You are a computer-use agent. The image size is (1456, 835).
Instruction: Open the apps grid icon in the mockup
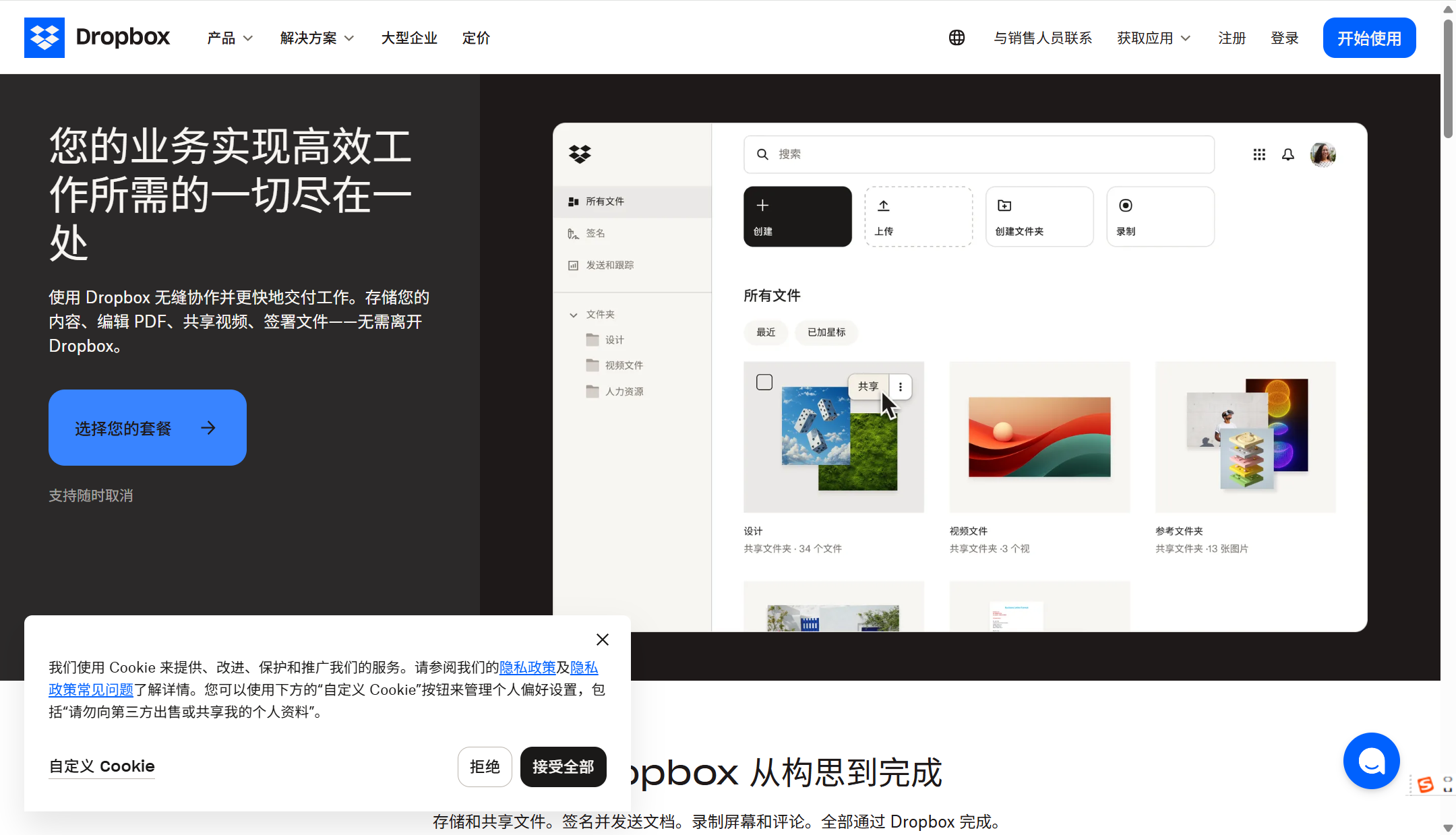click(1258, 154)
